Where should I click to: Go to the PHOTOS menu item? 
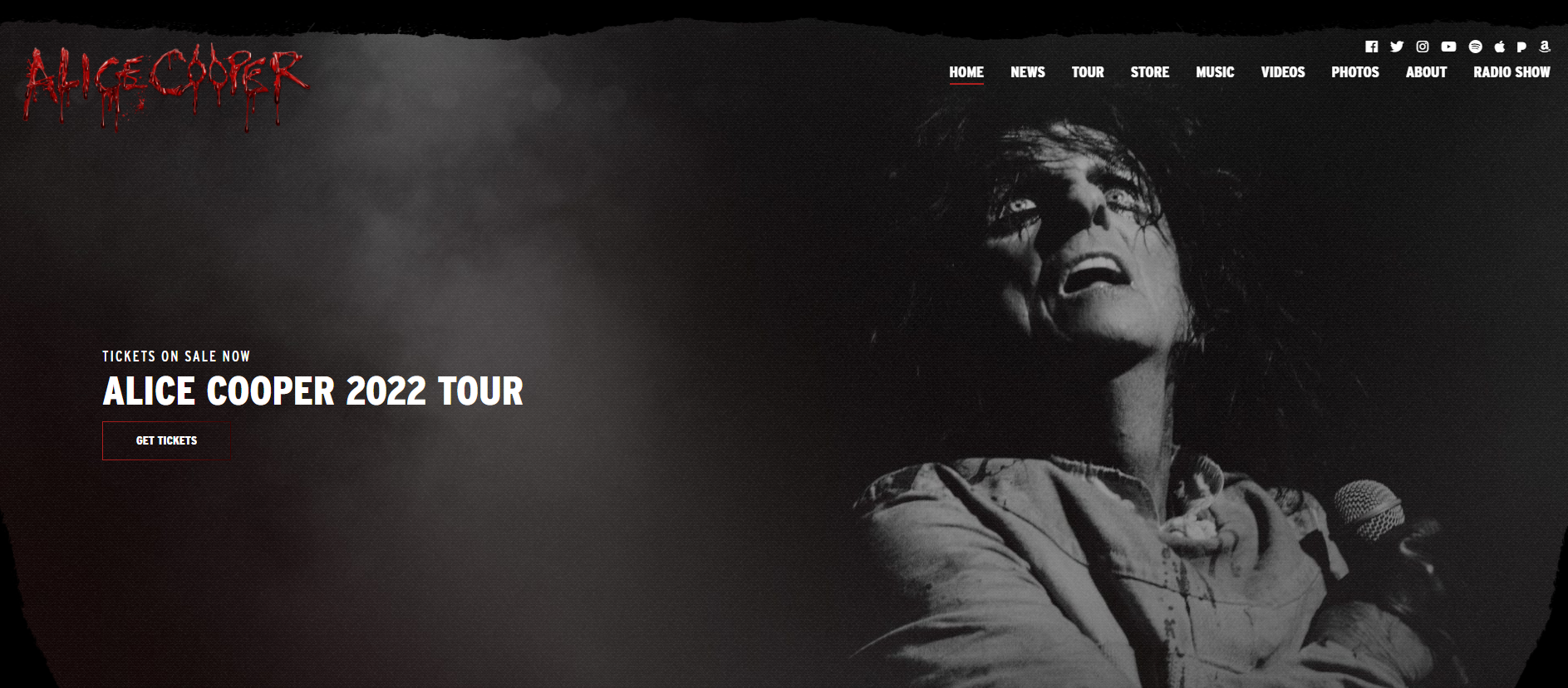tap(1355, 72)
